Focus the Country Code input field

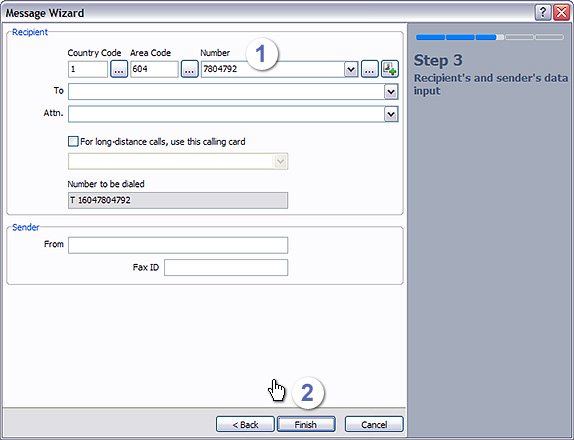(x=88, y=69)
